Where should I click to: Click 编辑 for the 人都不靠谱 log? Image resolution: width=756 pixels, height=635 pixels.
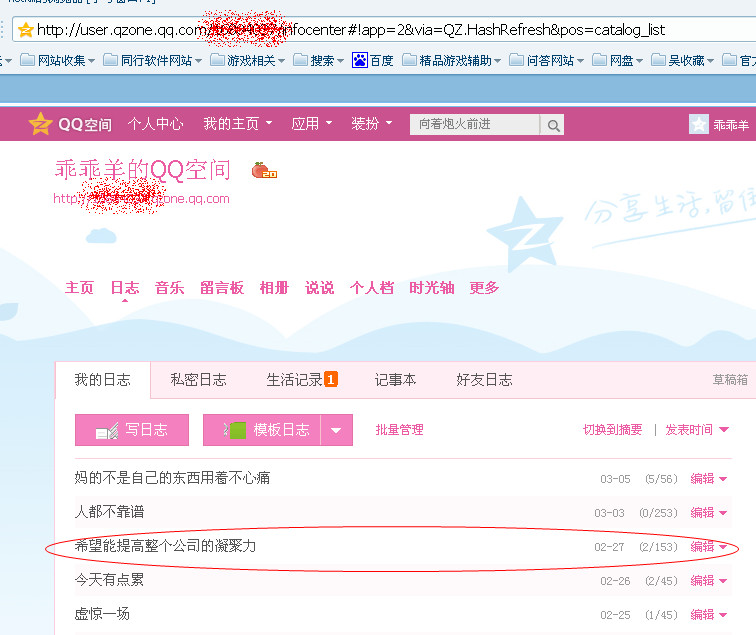(702, 513)
